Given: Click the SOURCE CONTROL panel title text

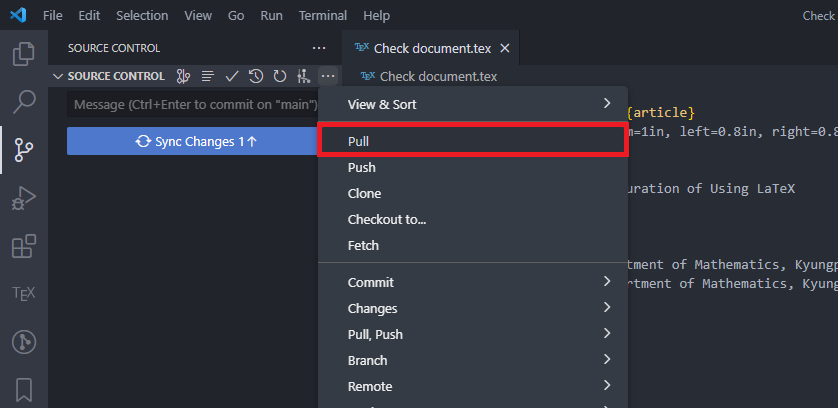Looking at the screenshot, I should click(114, 48).
